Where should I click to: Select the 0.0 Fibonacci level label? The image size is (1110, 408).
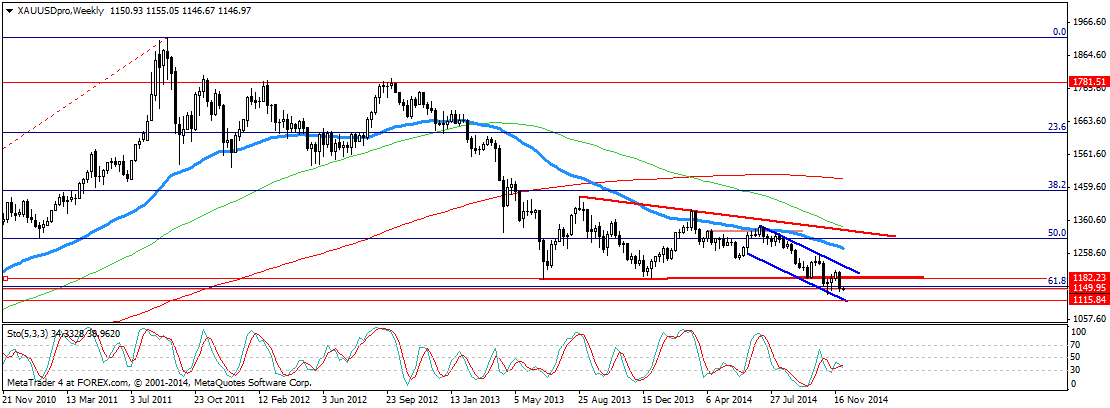click(1059, 32)
